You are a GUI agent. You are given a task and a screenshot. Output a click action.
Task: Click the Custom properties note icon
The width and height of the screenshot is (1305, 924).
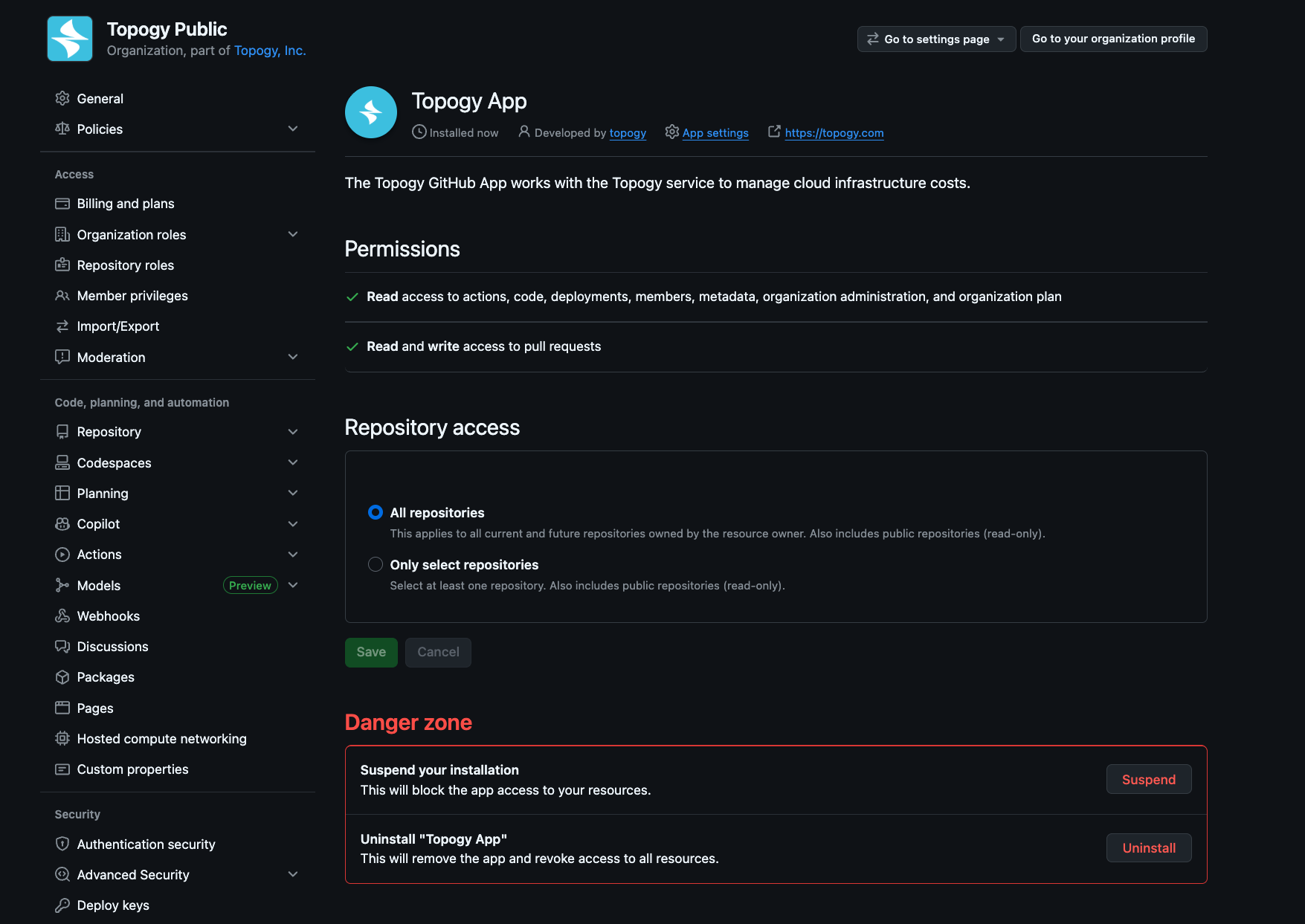pos(62,769)
